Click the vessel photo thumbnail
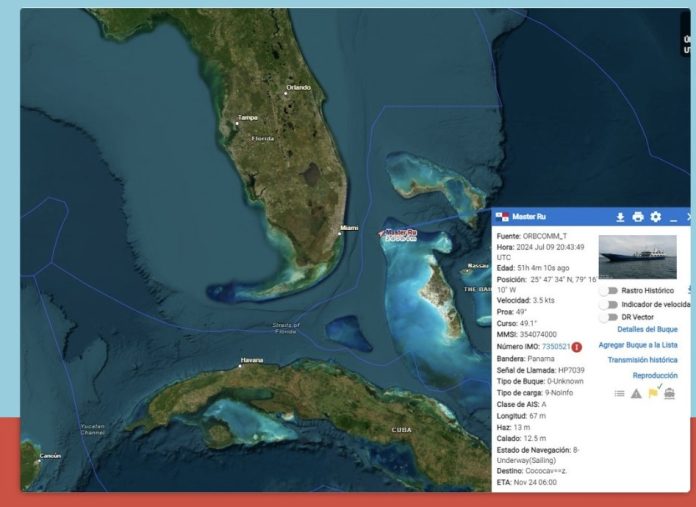Viewport: 696px width, 507px height. pyautogui.click(x=637, y=257)
